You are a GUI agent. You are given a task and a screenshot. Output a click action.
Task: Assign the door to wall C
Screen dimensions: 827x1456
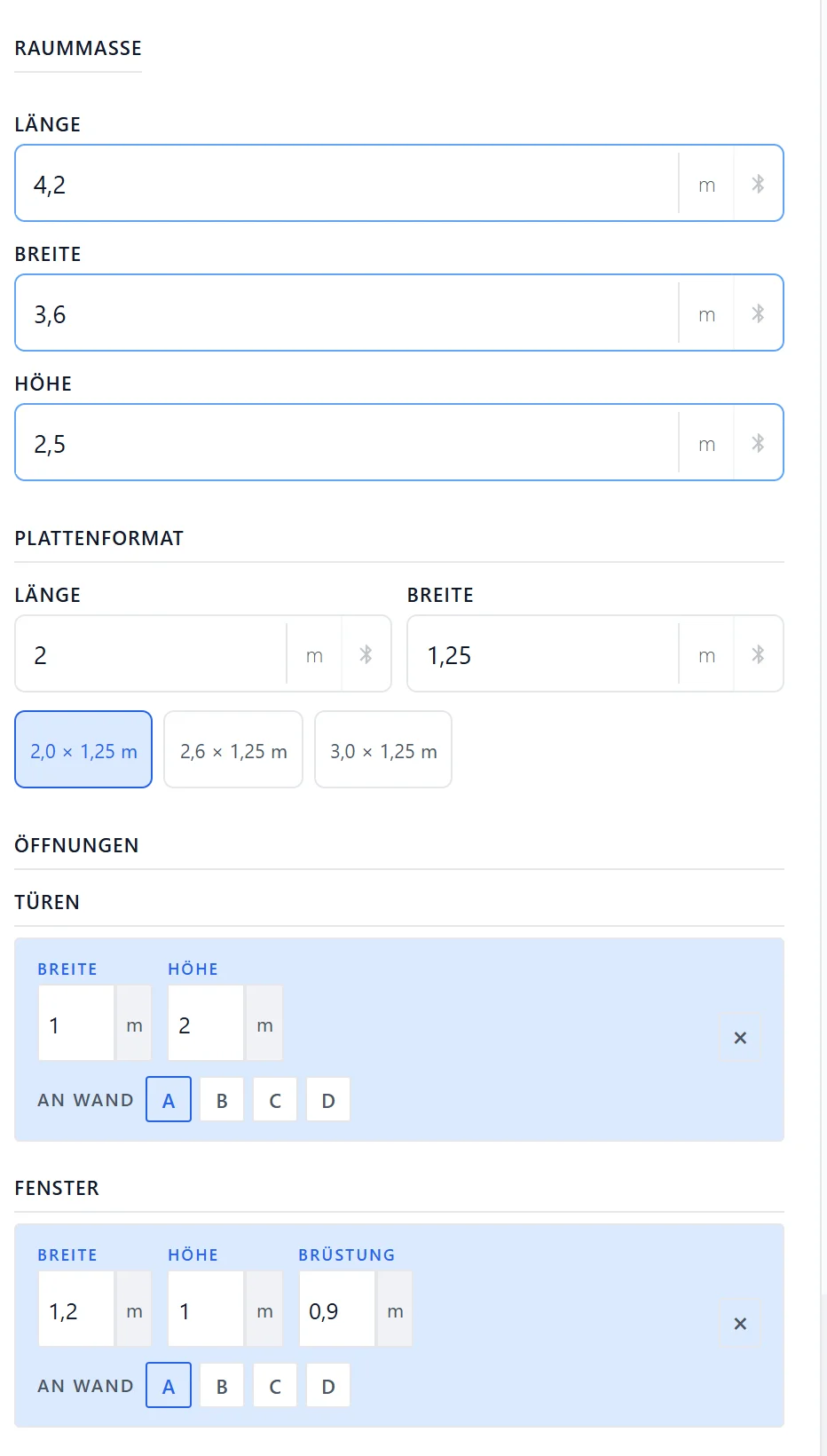coord(275,1100)
